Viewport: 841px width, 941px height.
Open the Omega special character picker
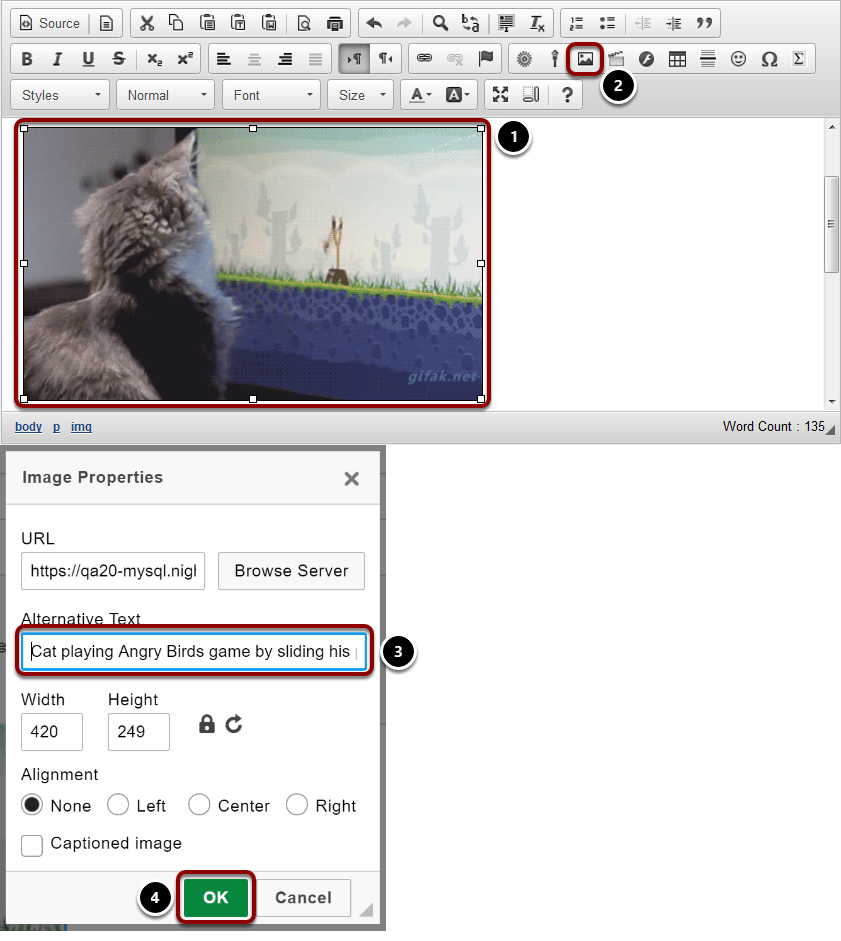tap(769, 59)
